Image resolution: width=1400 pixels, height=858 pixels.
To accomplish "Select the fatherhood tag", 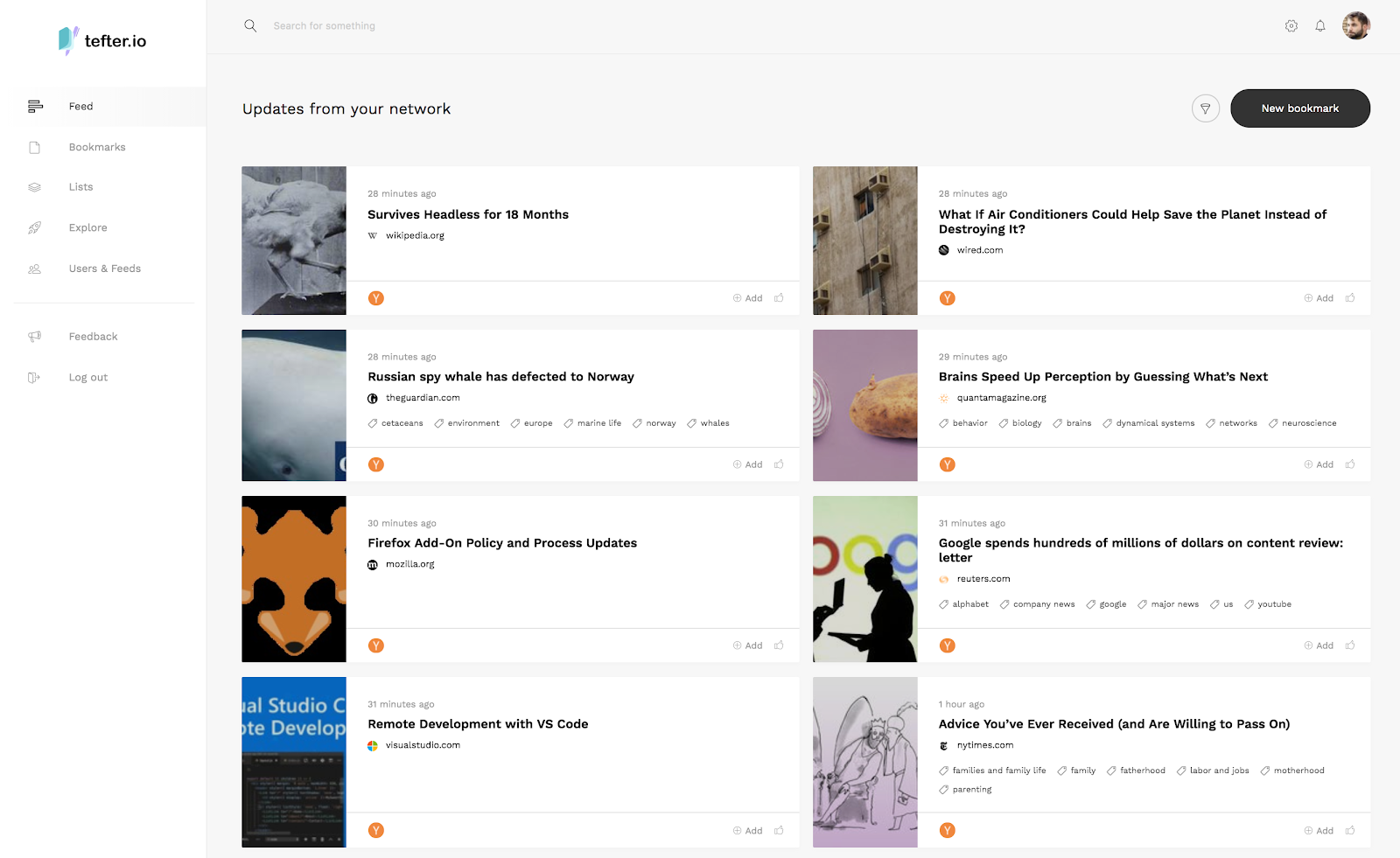I will (x=1136, y=771).
